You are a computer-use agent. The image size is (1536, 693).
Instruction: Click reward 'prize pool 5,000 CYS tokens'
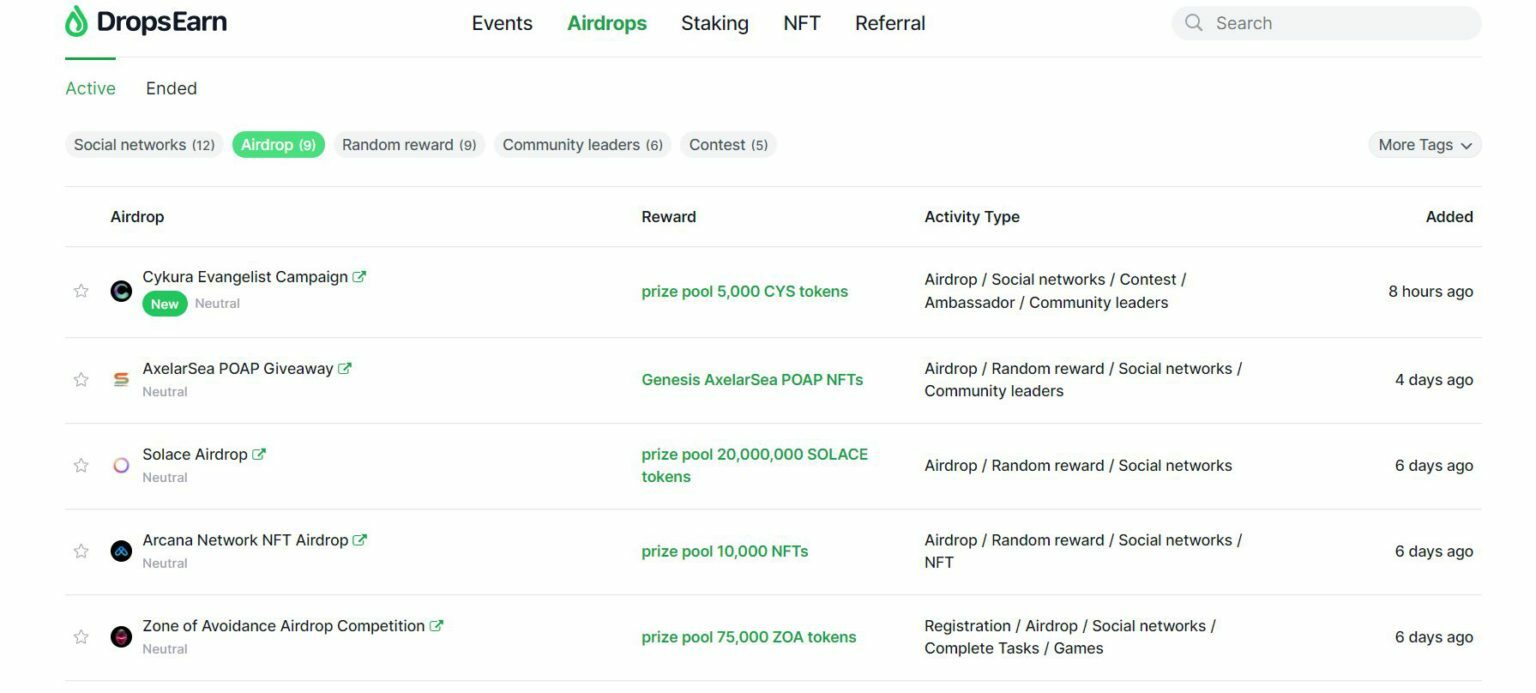coord(744,292)
